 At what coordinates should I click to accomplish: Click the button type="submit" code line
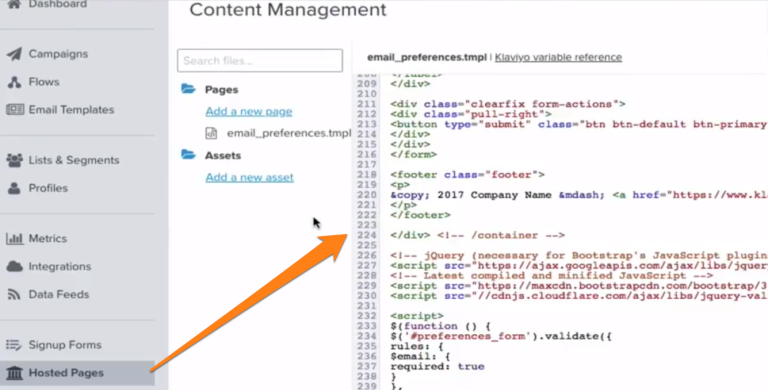coord(579,124)
